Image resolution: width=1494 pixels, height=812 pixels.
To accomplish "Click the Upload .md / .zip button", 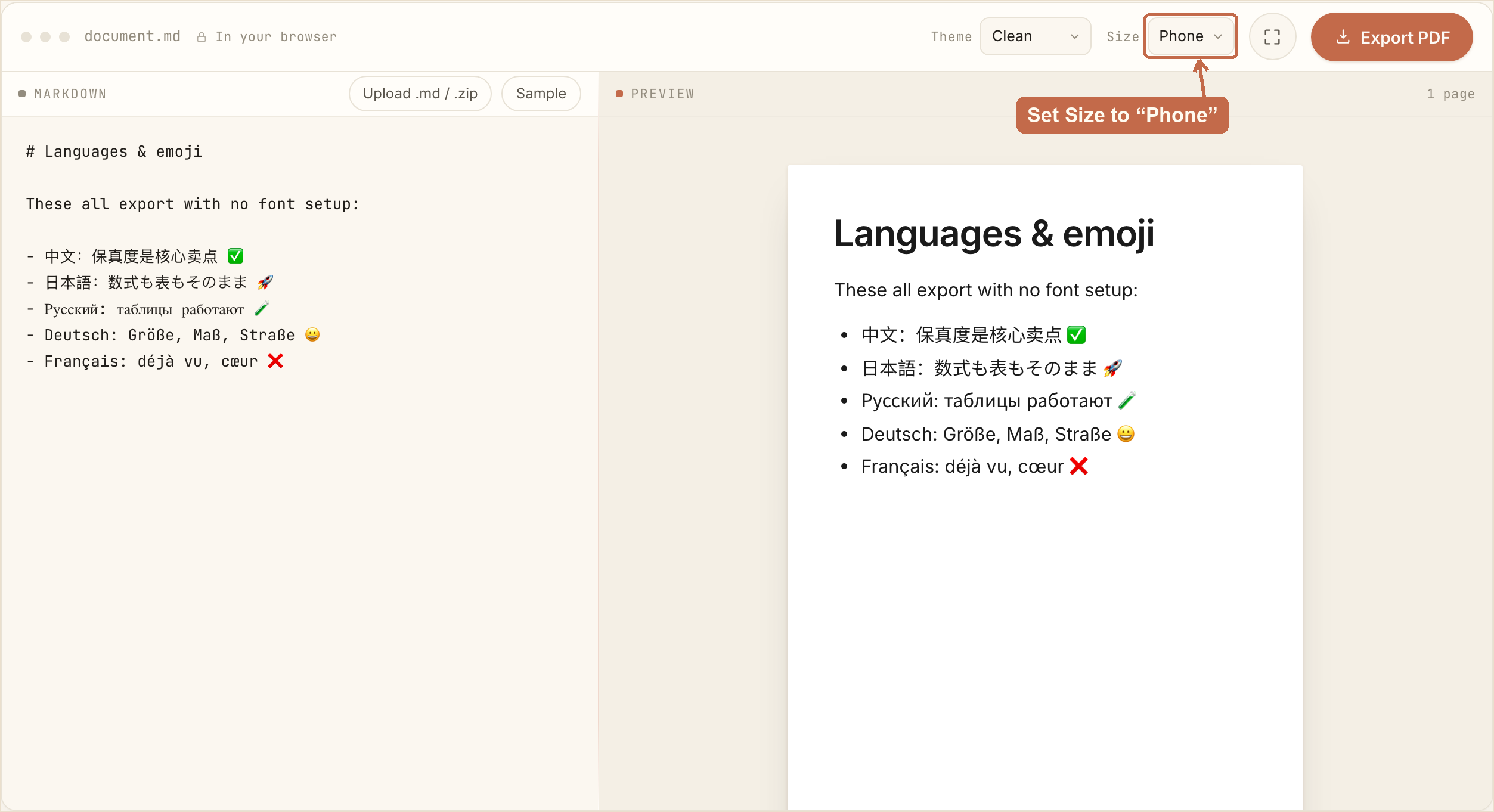I will [420, 94].
